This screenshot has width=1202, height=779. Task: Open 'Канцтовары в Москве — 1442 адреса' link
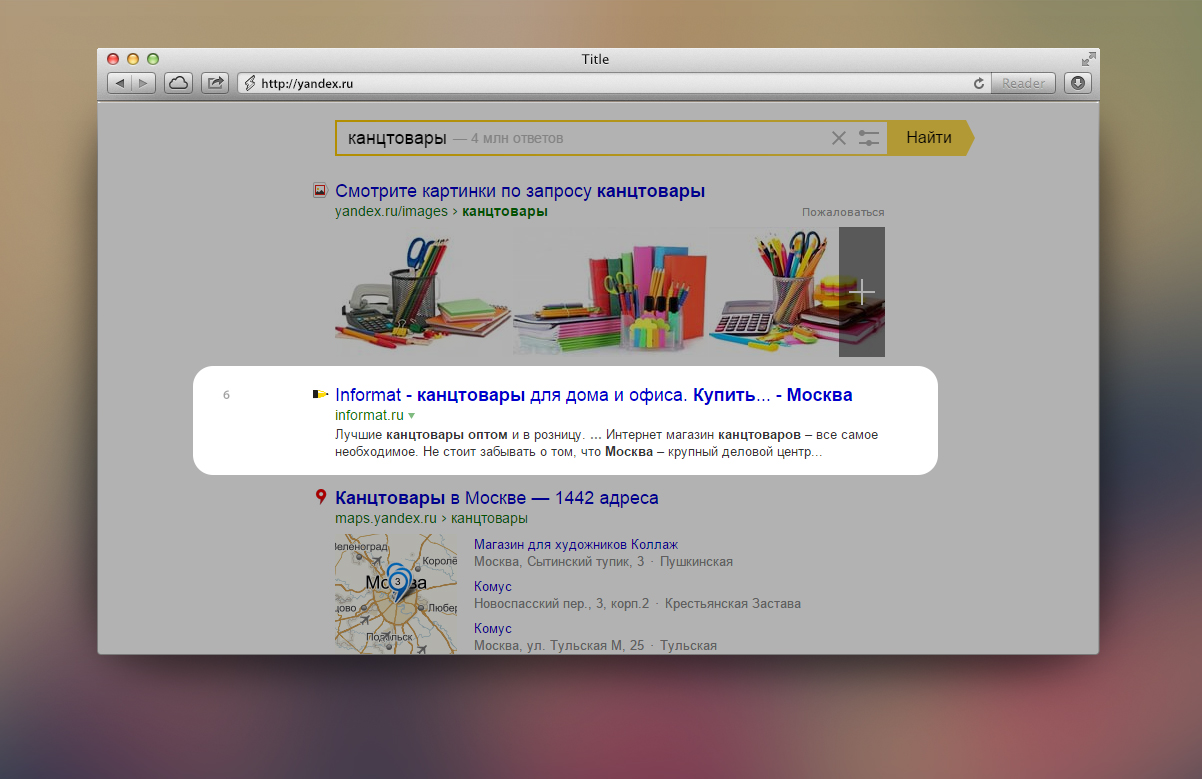(497, 498)
